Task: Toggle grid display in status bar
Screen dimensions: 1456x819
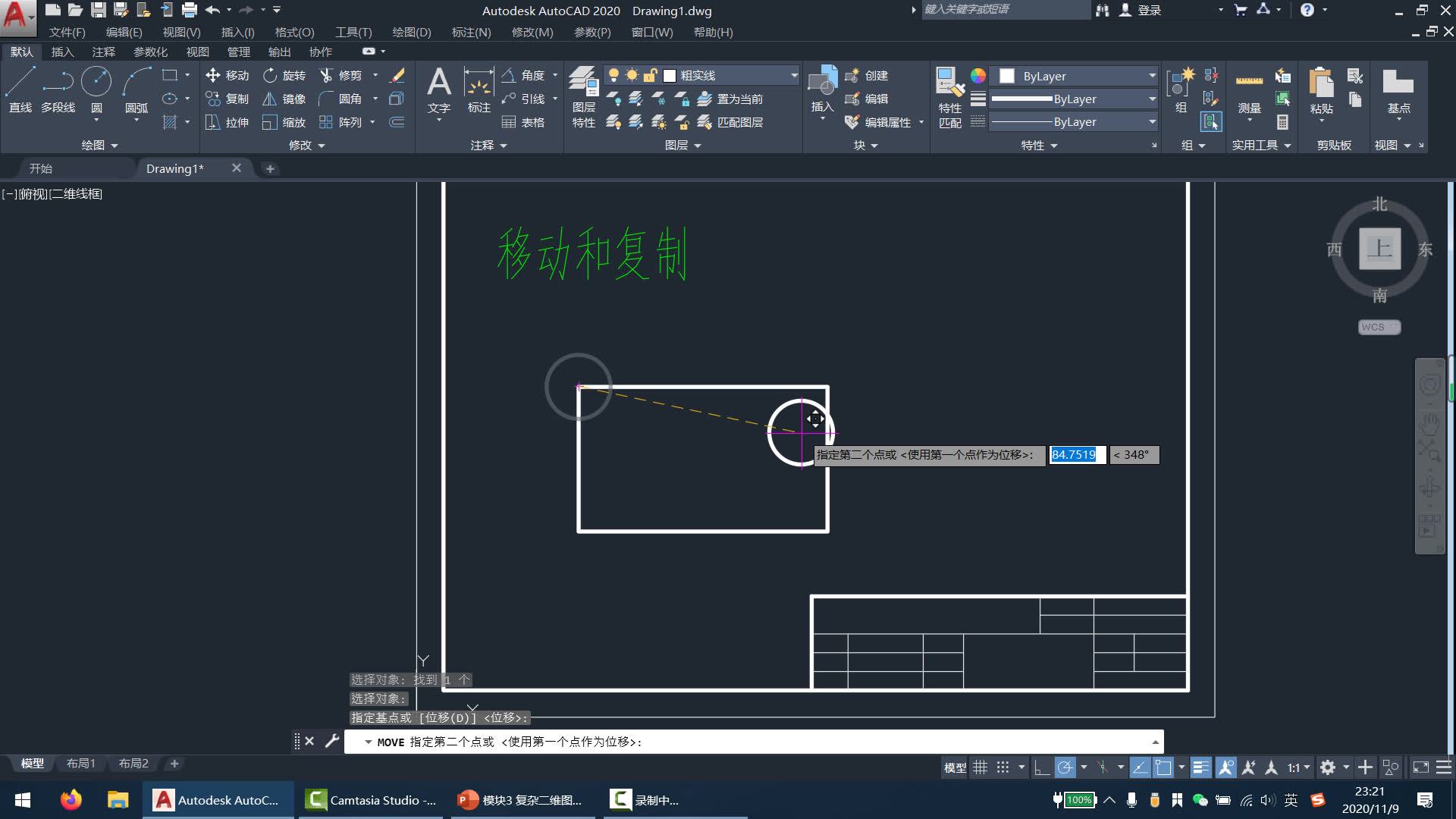Action: pyautogui.click(x=981, y=767)
